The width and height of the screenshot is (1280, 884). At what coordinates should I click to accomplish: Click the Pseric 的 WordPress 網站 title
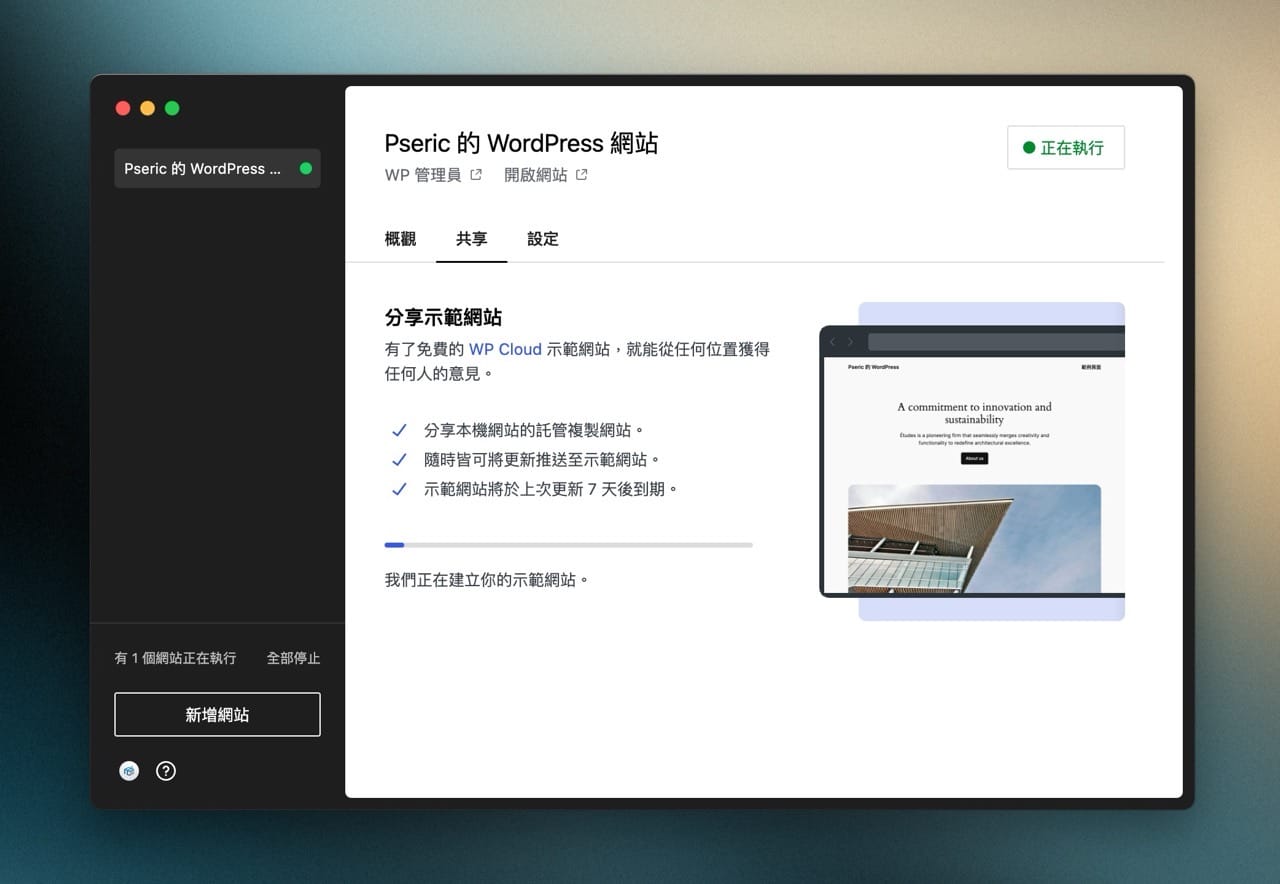point(521,143)
